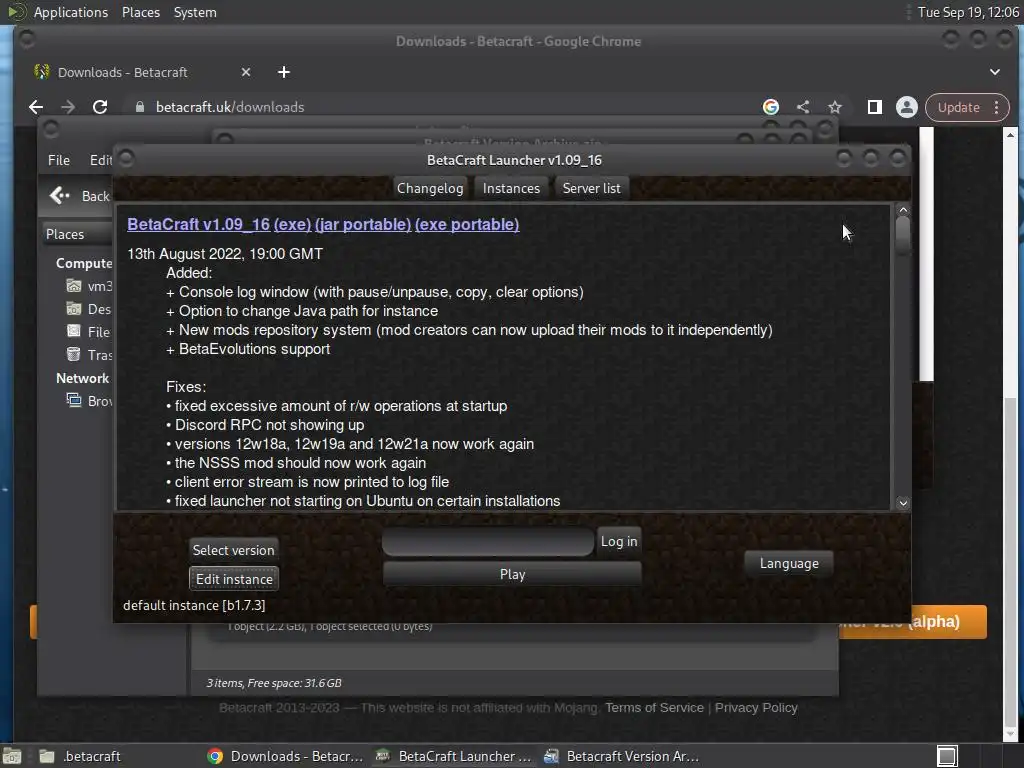
Task: Select the Desktop folder icon in sidebar
Action: [x=74, y=308]
